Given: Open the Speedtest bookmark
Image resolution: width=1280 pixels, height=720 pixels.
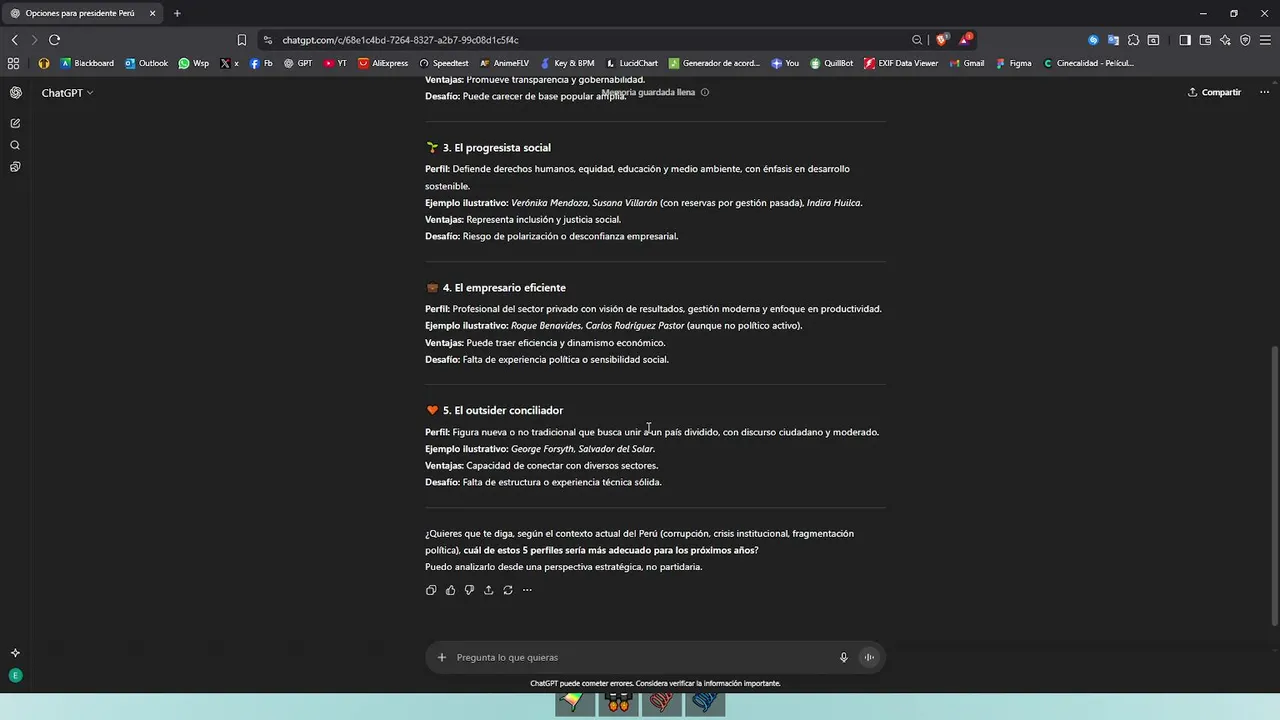Looking at the screenshot, I should click(444, 63).
